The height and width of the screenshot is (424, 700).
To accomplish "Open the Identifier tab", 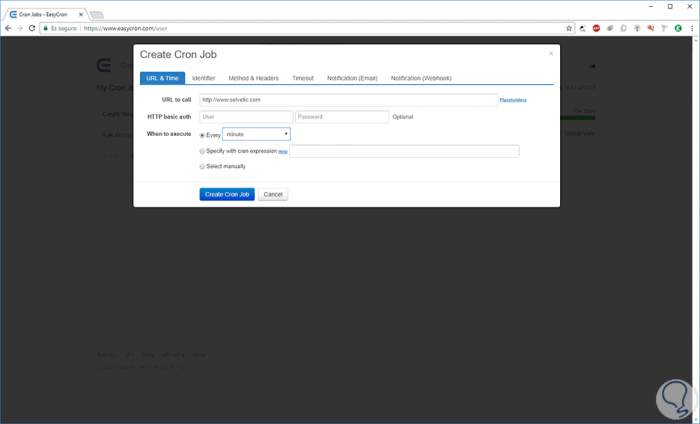I will point(204,78).
